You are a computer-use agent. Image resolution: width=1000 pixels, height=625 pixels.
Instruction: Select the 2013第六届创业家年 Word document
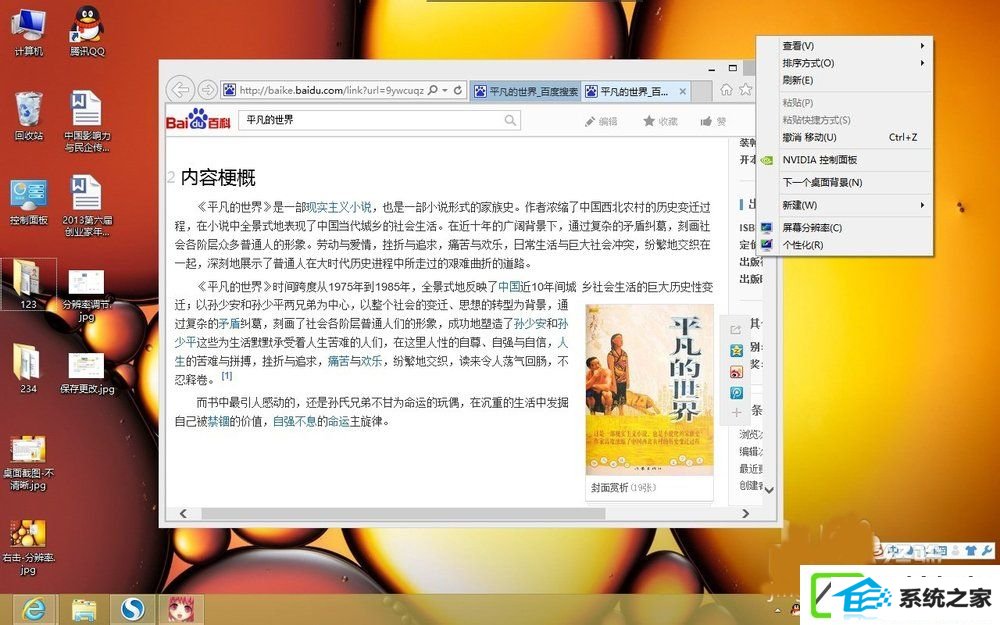tap(87, 205)
